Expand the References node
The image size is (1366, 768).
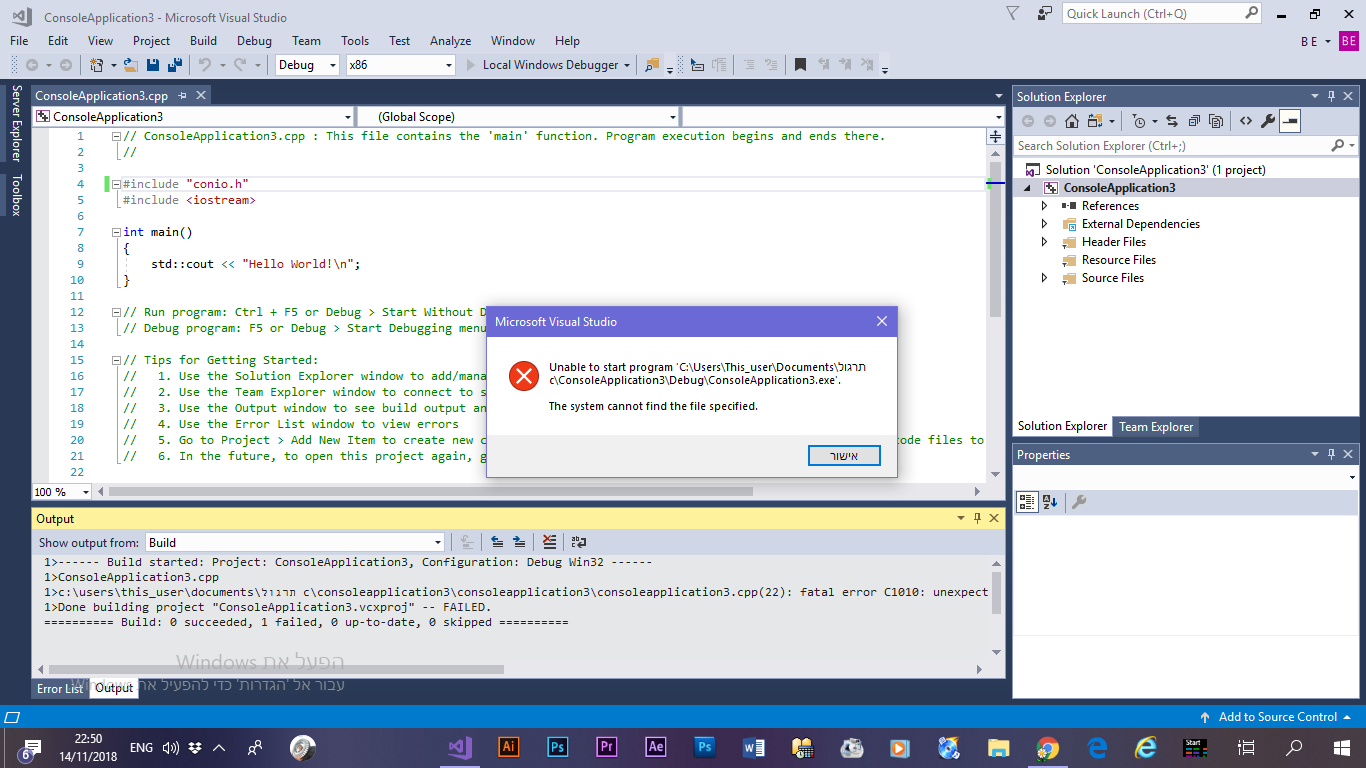(x=1045, y=206)
